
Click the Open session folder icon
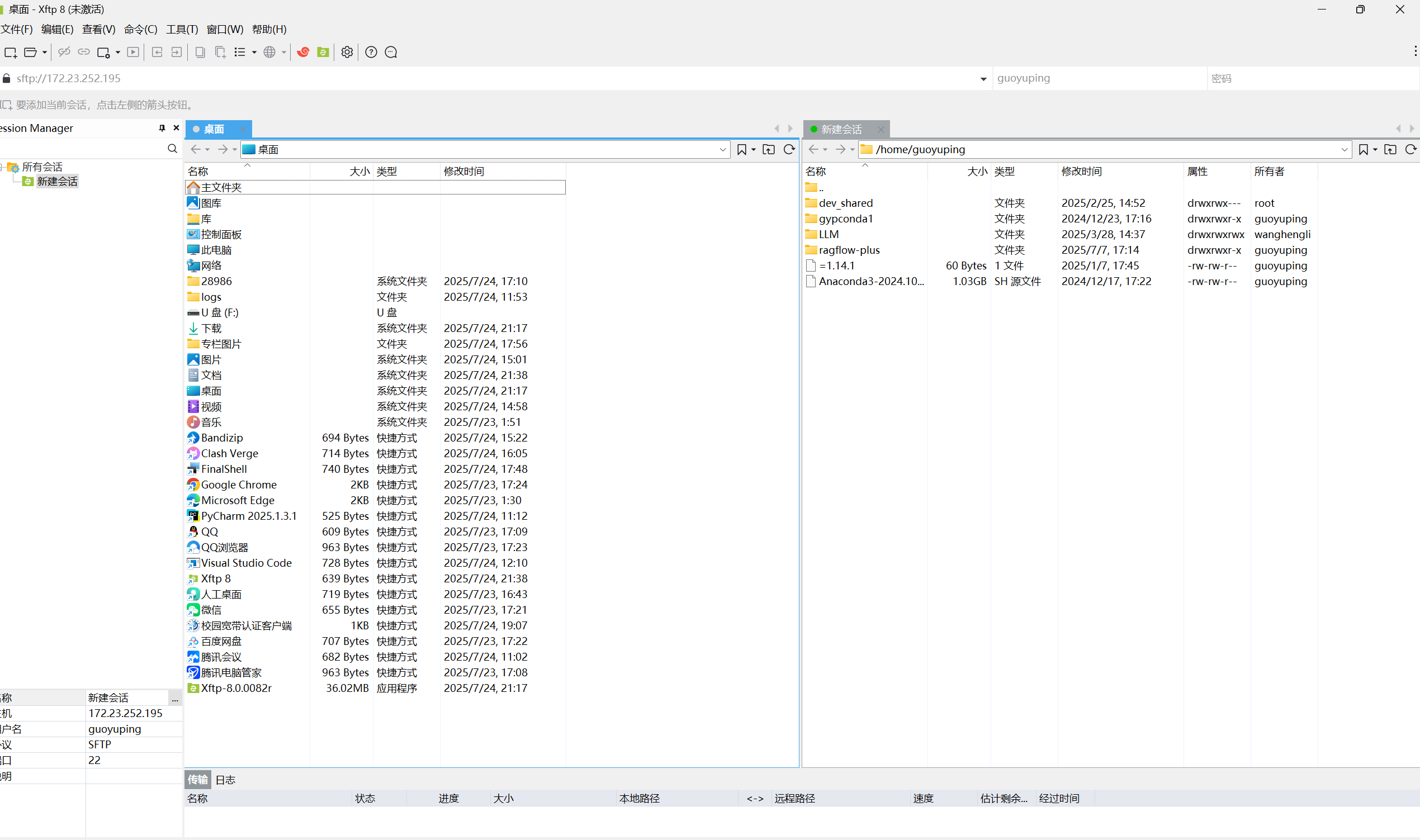tap(31, 52)
